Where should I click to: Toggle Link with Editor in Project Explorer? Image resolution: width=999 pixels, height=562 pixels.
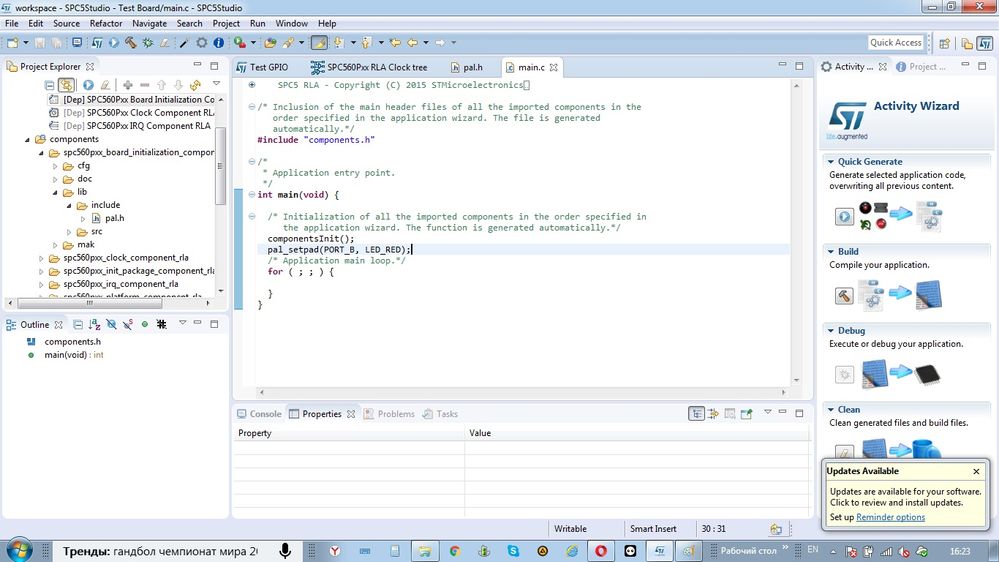tap(66, 85)
